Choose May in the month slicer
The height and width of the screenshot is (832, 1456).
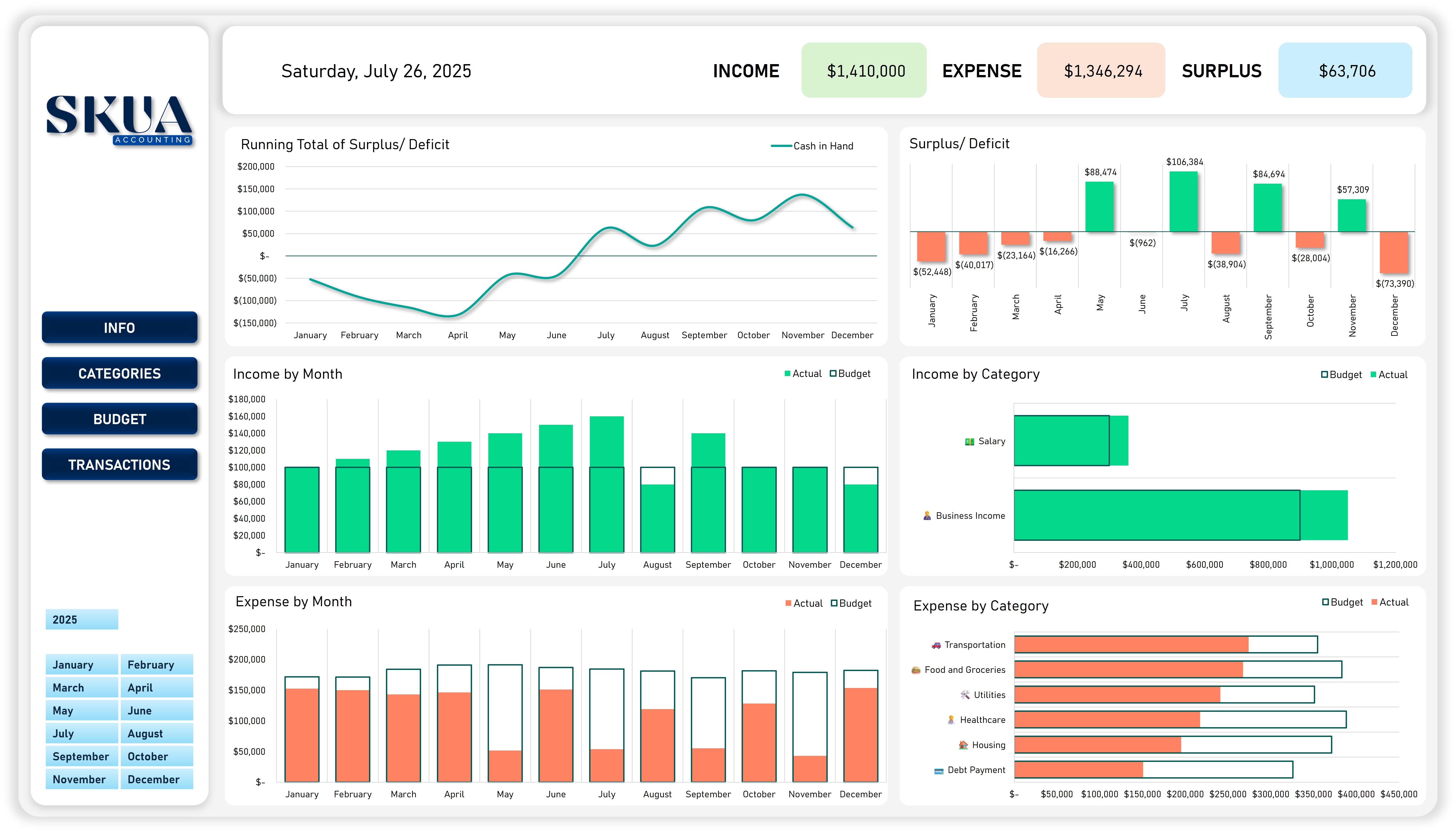(82, 710)
